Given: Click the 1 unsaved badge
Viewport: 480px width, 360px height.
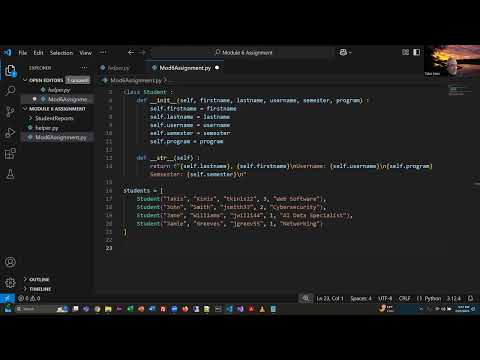Looking at the screenshot, I should [x=78, y=80].
